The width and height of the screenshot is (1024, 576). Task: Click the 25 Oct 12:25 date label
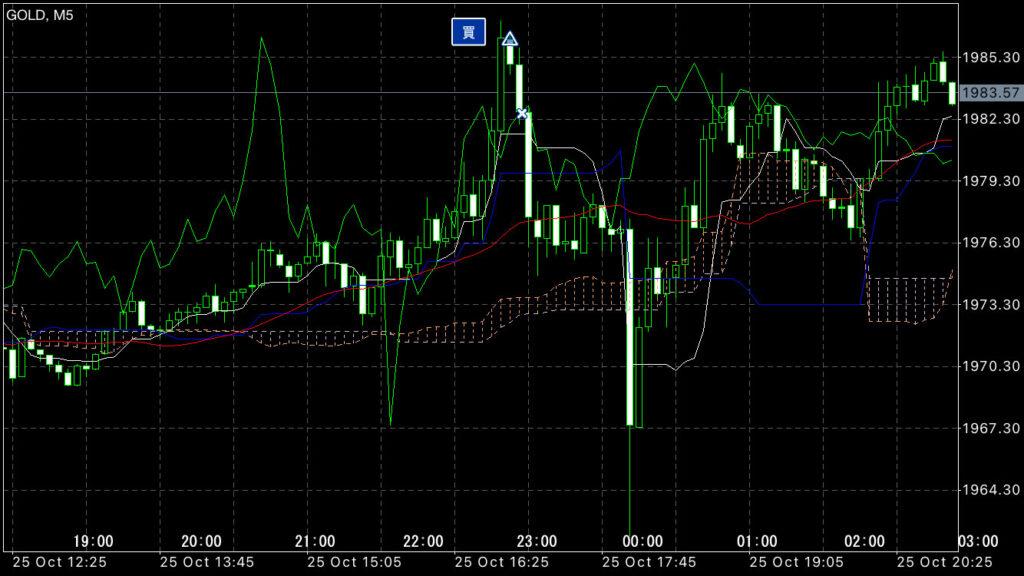59,562
